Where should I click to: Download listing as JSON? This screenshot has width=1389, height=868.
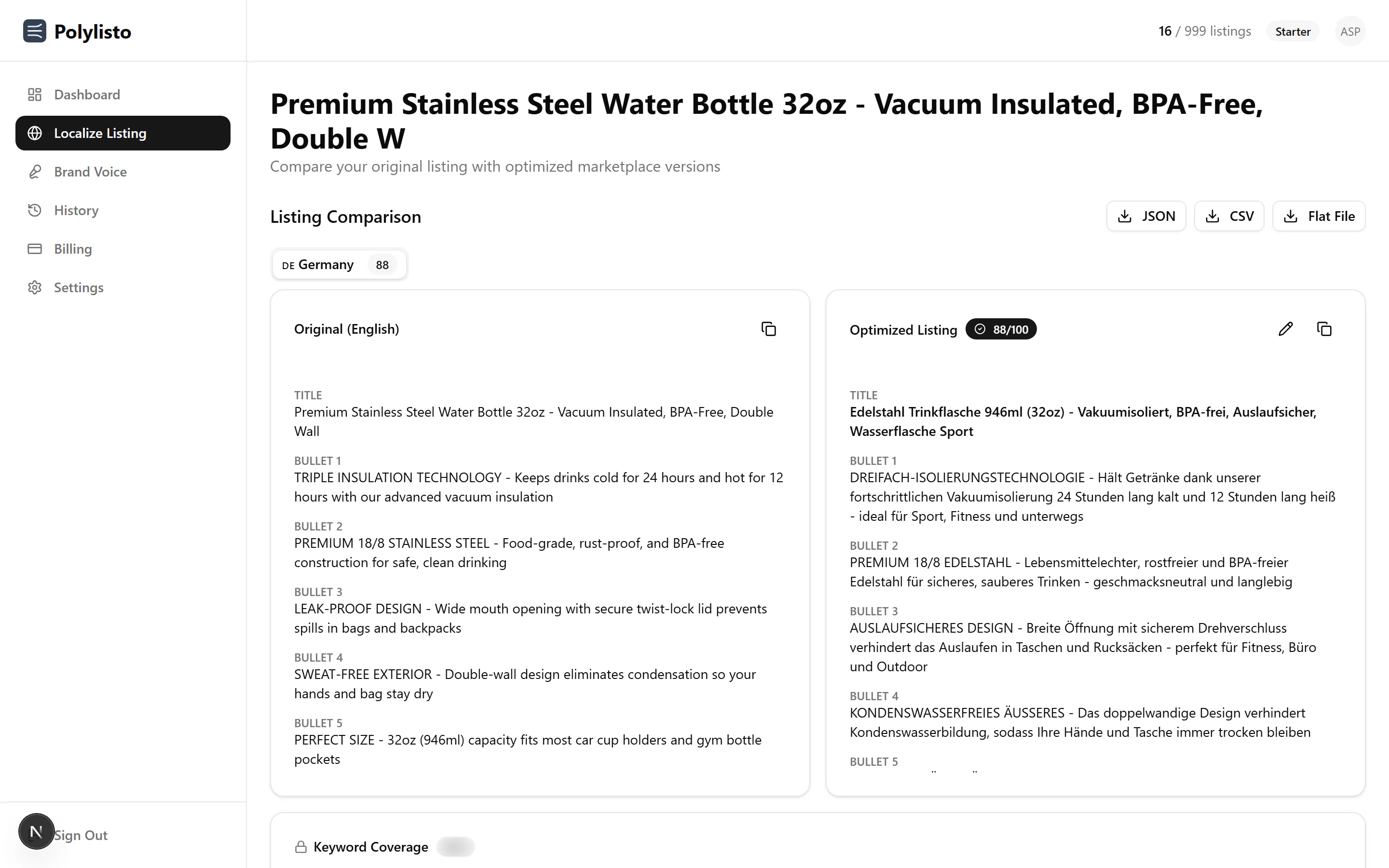(x=1145, y=217)
